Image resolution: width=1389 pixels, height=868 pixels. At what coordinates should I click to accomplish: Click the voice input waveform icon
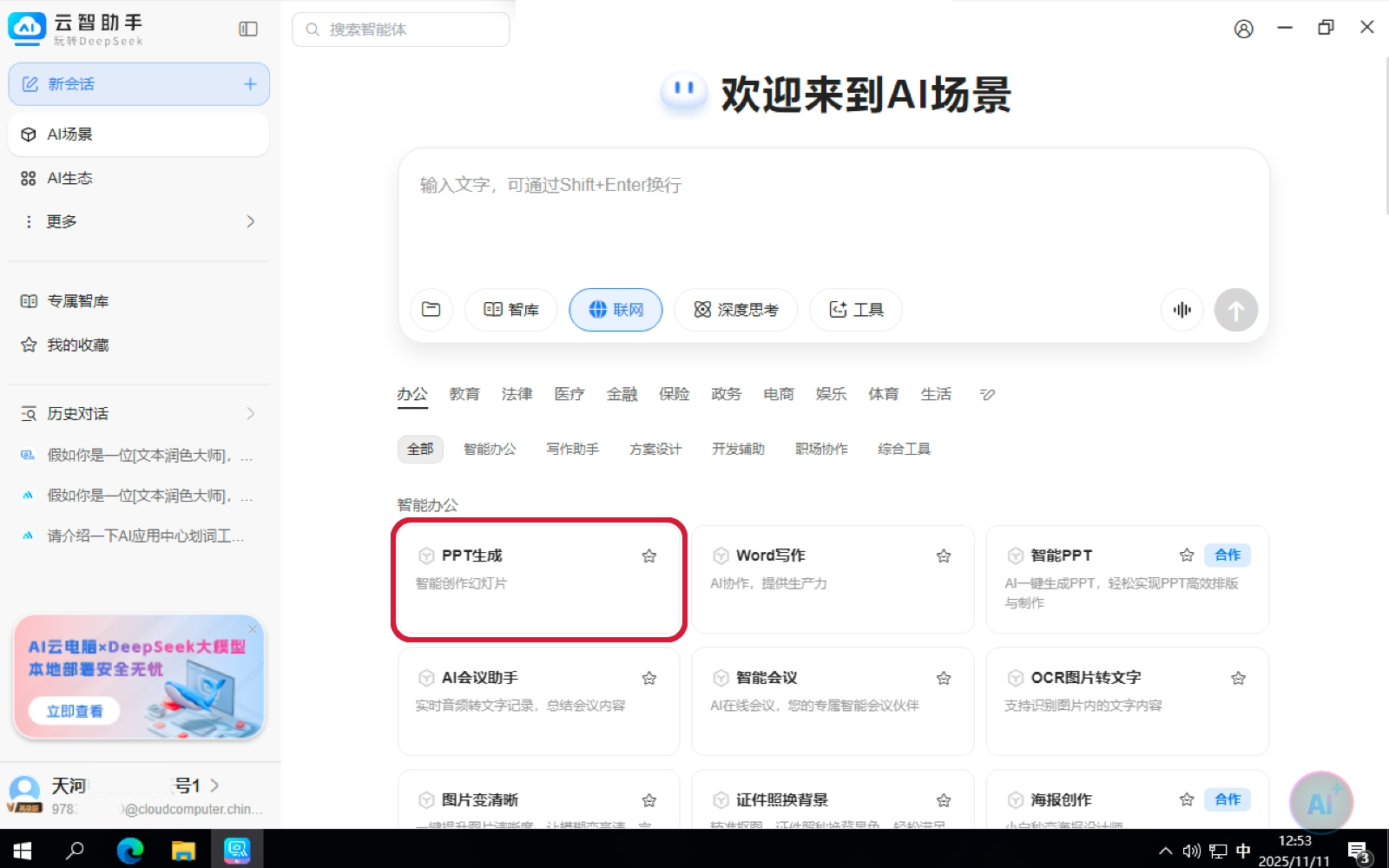coord(1182,310)
